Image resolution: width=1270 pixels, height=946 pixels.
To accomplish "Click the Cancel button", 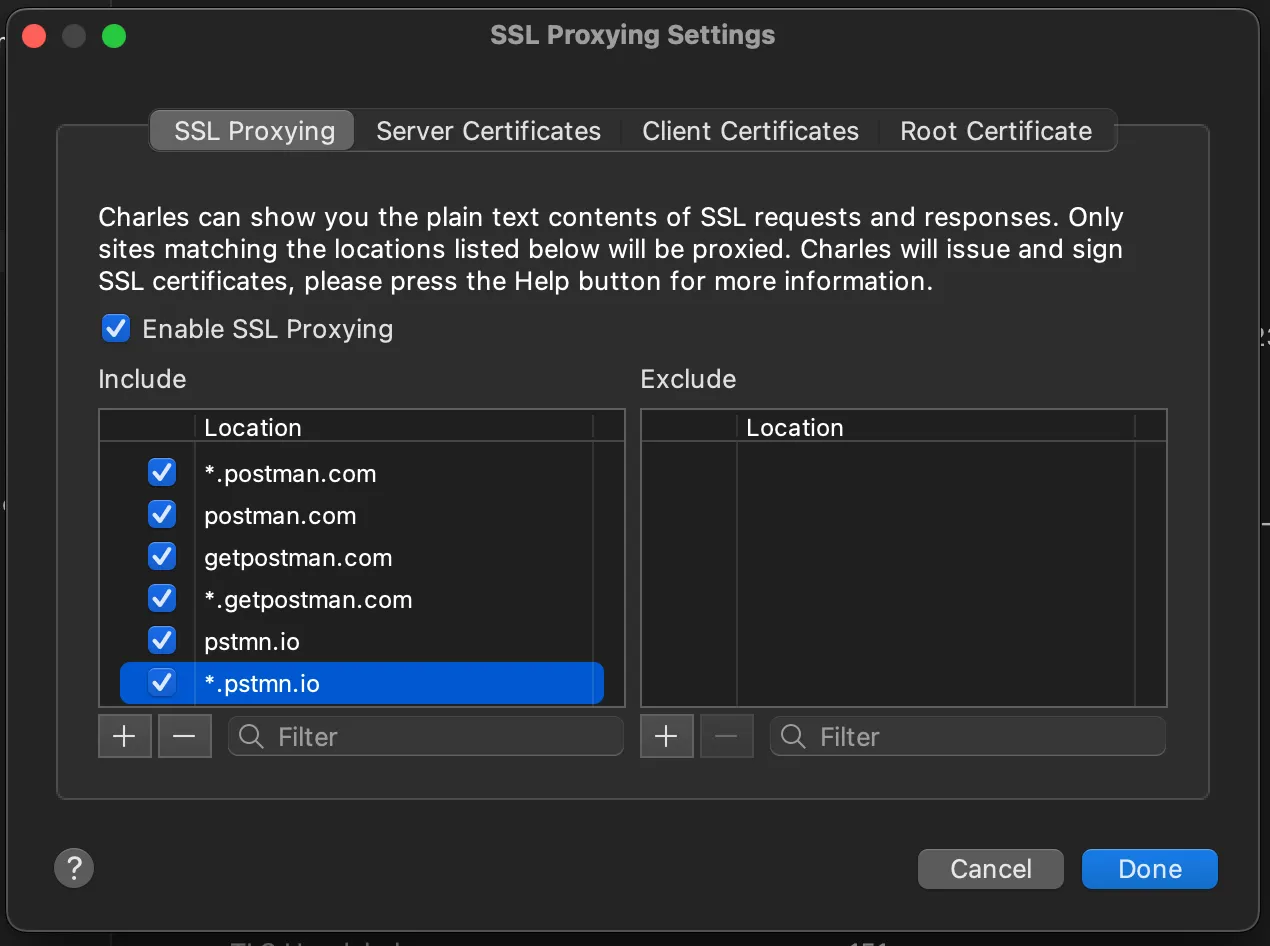I will (990, 869).
